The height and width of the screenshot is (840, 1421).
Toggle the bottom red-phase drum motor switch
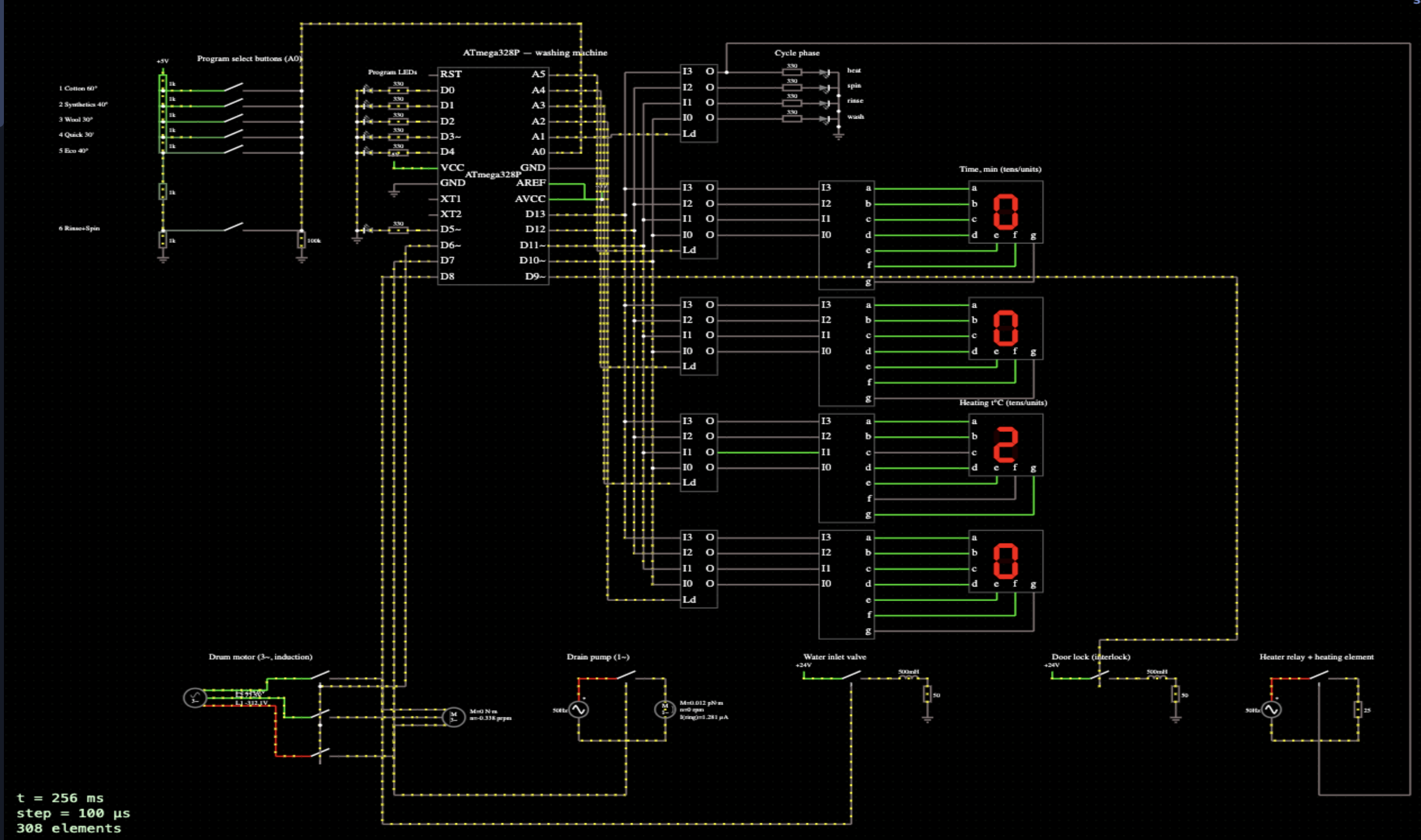point(320,753)
